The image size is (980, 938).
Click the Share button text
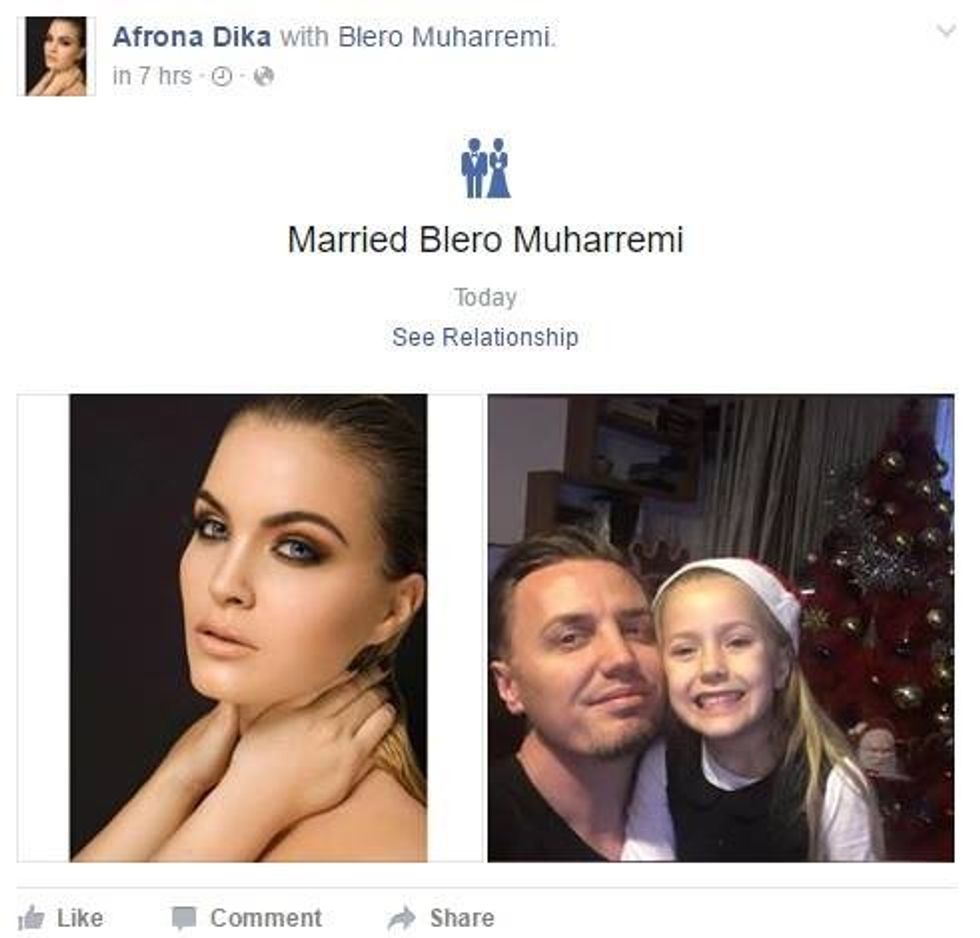click(x=462, y=918)
